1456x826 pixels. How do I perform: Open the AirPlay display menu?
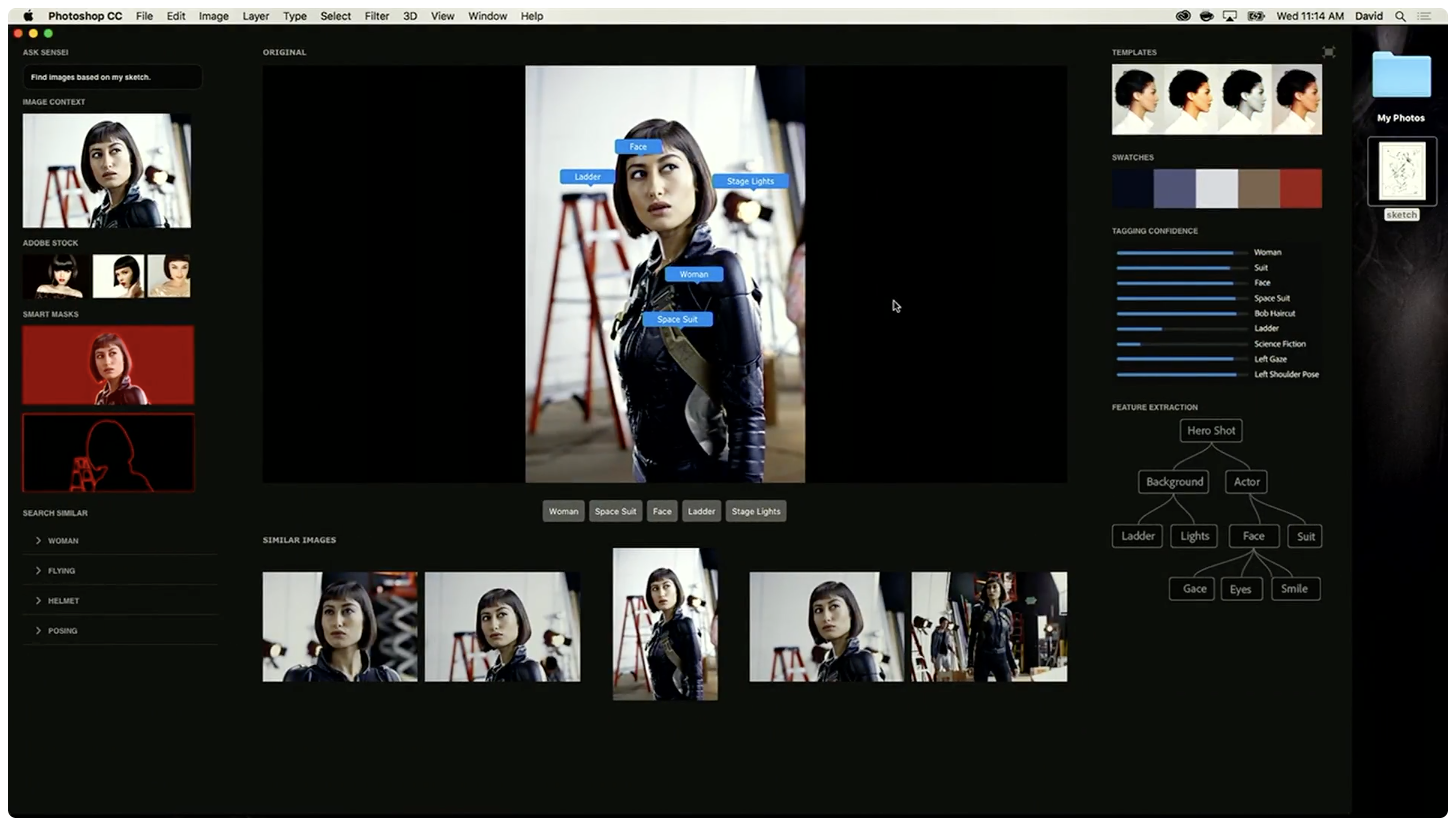[1230, 16]
